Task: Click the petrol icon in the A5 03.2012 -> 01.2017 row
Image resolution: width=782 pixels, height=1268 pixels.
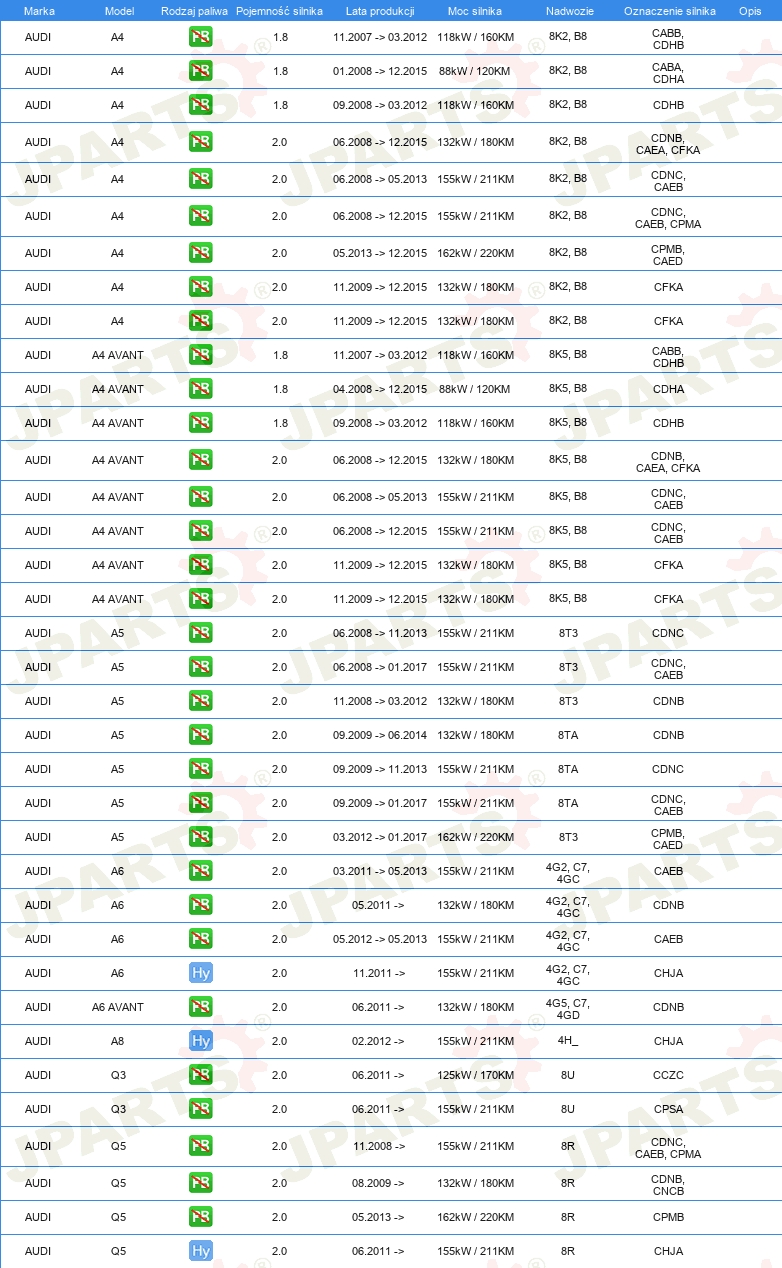Action: (x=201, y=837)
